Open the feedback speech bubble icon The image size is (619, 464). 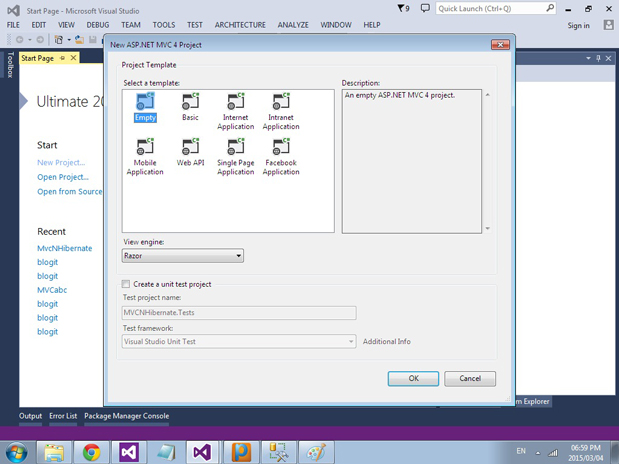pyautogui.click(x=425, y=8)
